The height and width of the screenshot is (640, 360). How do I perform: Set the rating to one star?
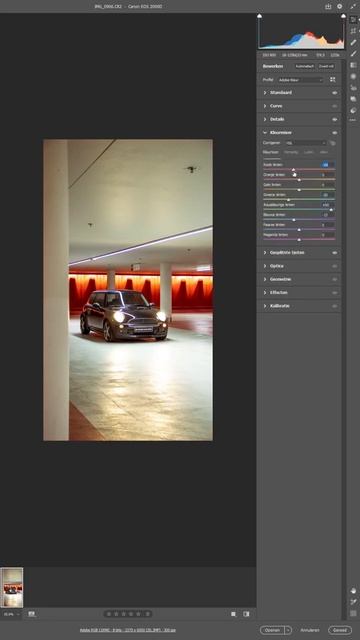coord(109,614)
